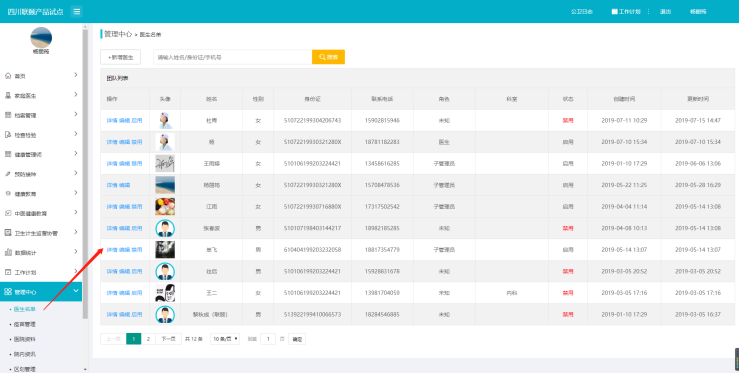Screen dimensions: 740x374
Task: Open default male avatar in row 18982185285
Action: [x=165, y=229]
